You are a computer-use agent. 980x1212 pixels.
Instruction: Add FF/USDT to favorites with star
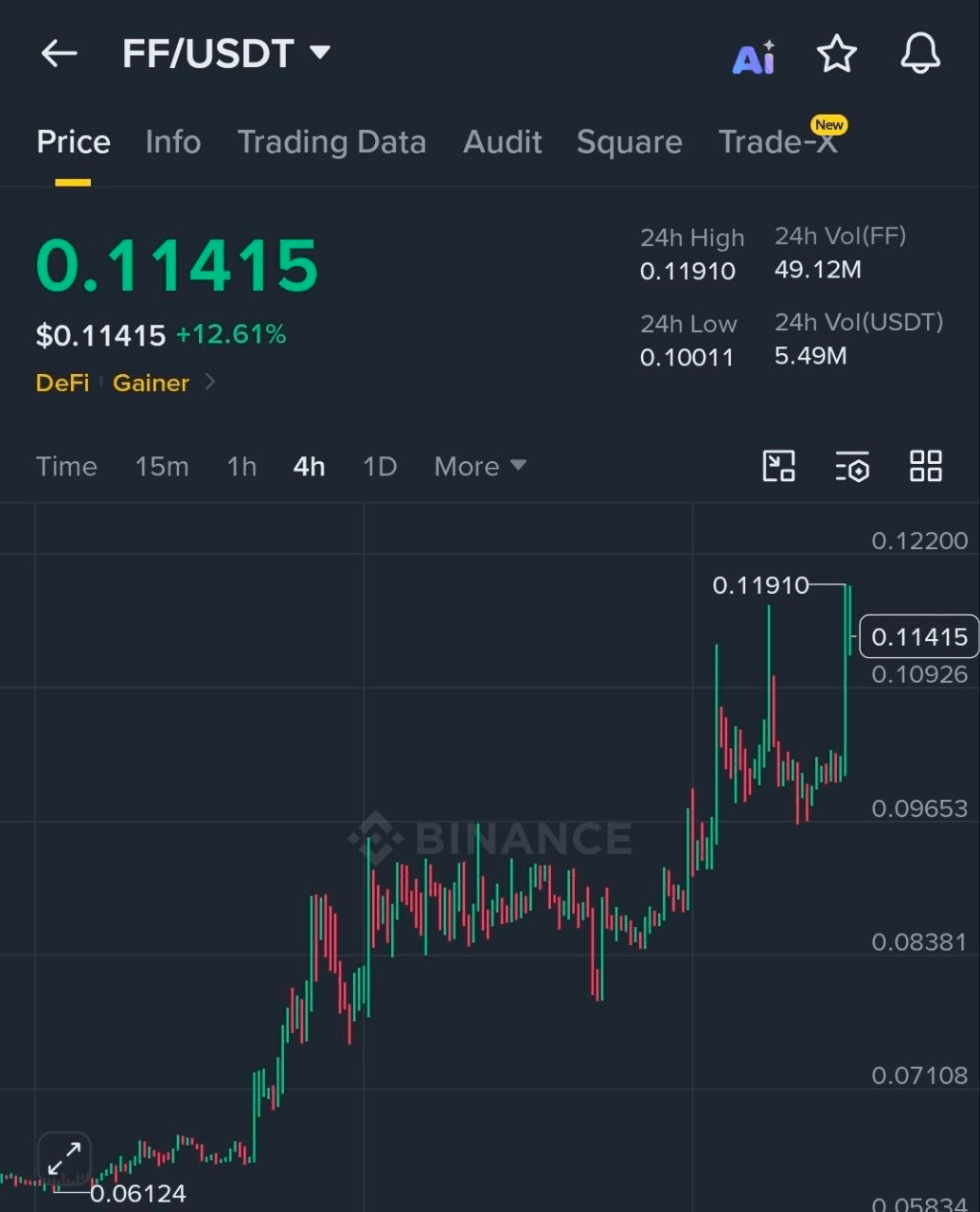click(837, 54)
